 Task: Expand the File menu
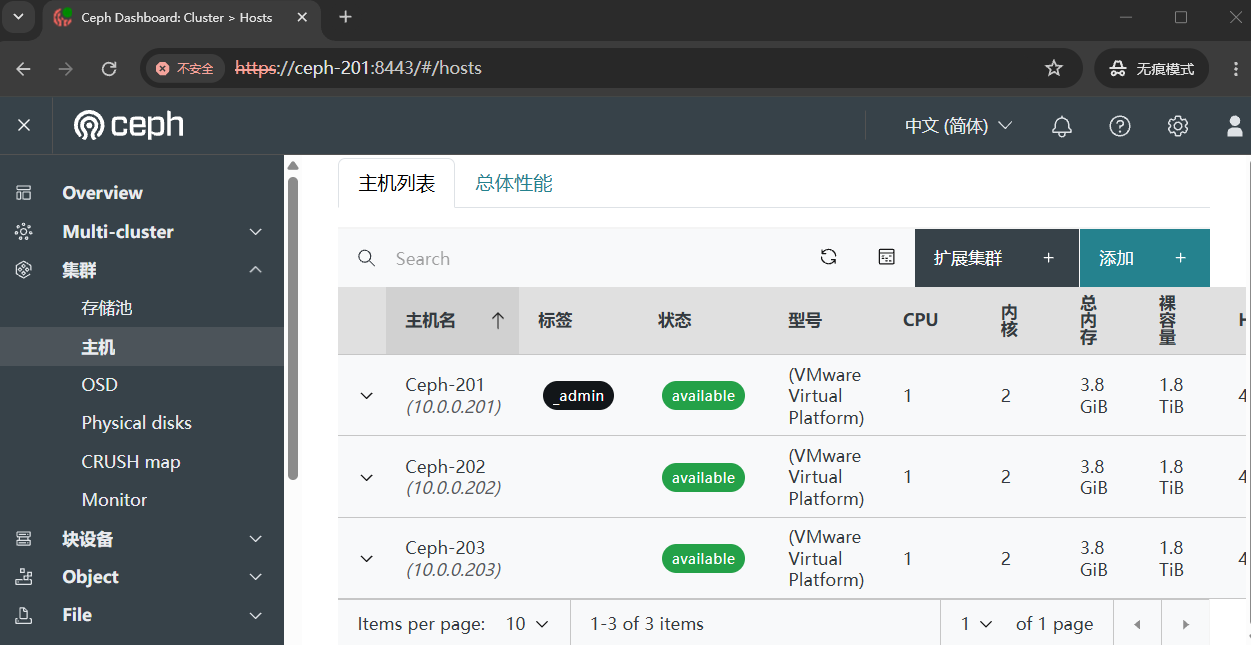(x=255, y=615)
